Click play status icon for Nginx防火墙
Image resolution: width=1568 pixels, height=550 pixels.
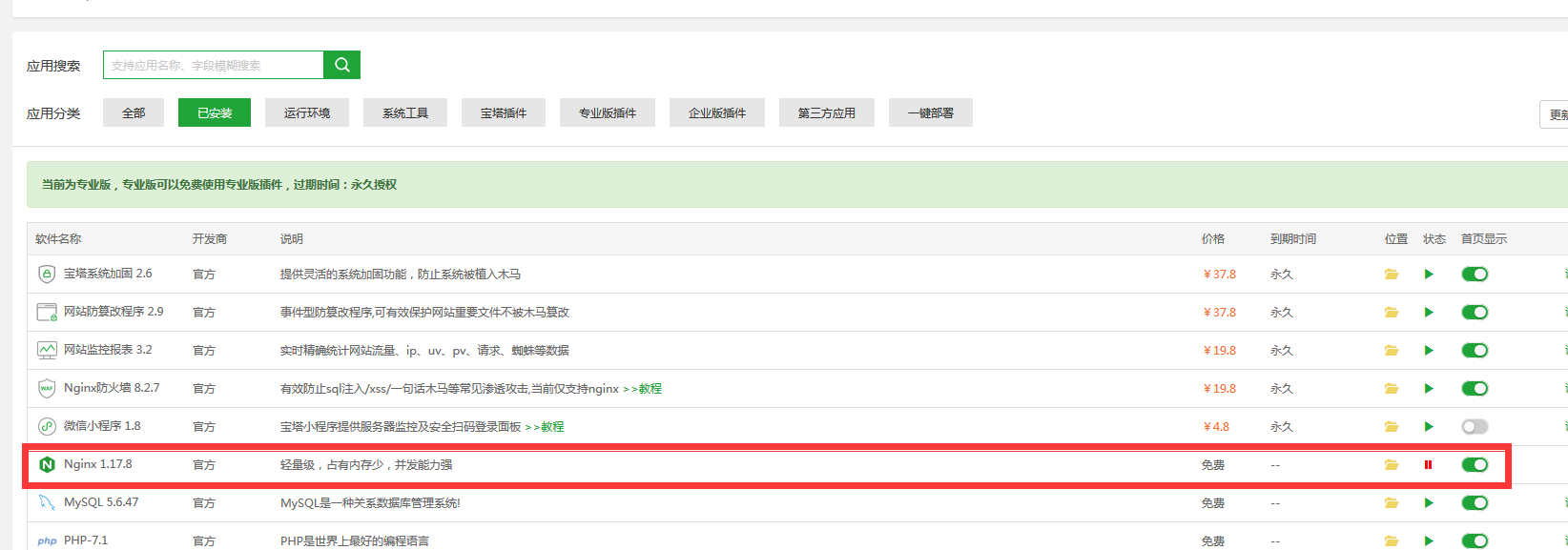[x=1429, y=389]
